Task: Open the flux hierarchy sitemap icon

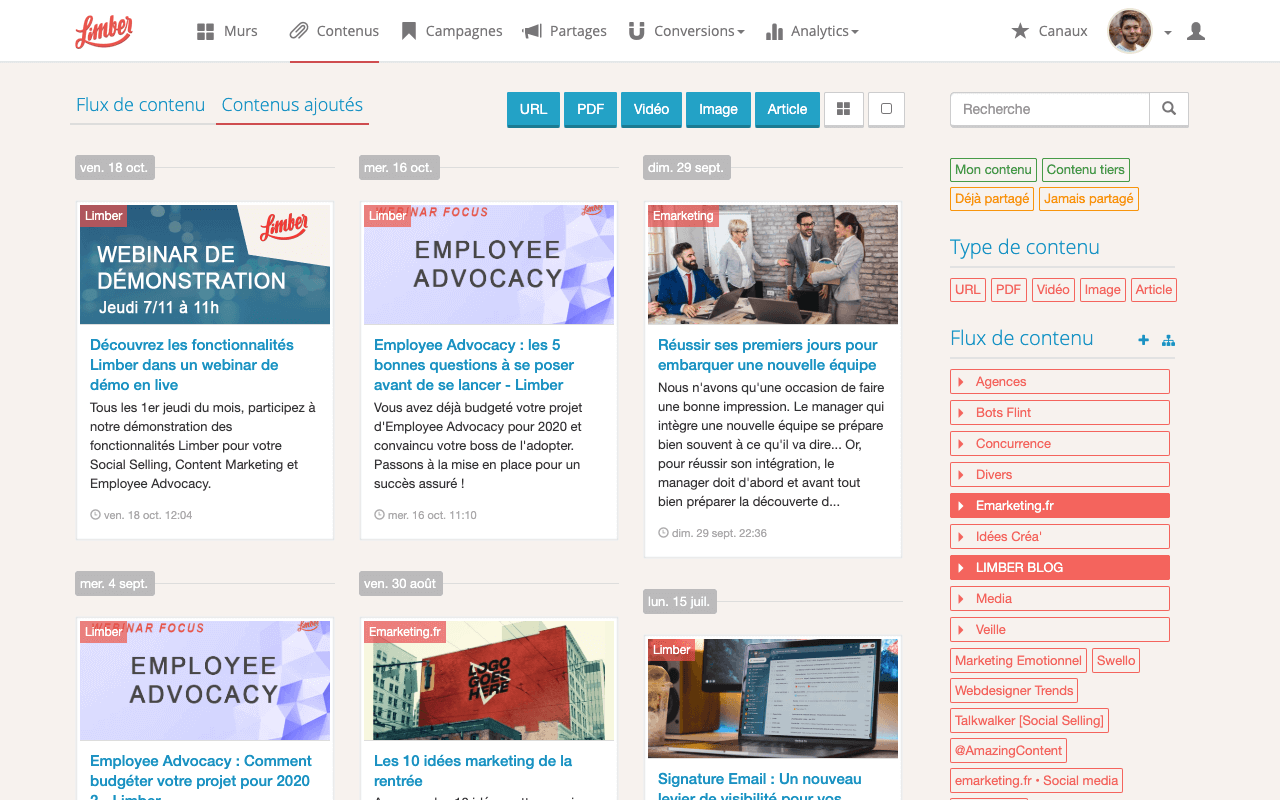Action: [1168, 341]
